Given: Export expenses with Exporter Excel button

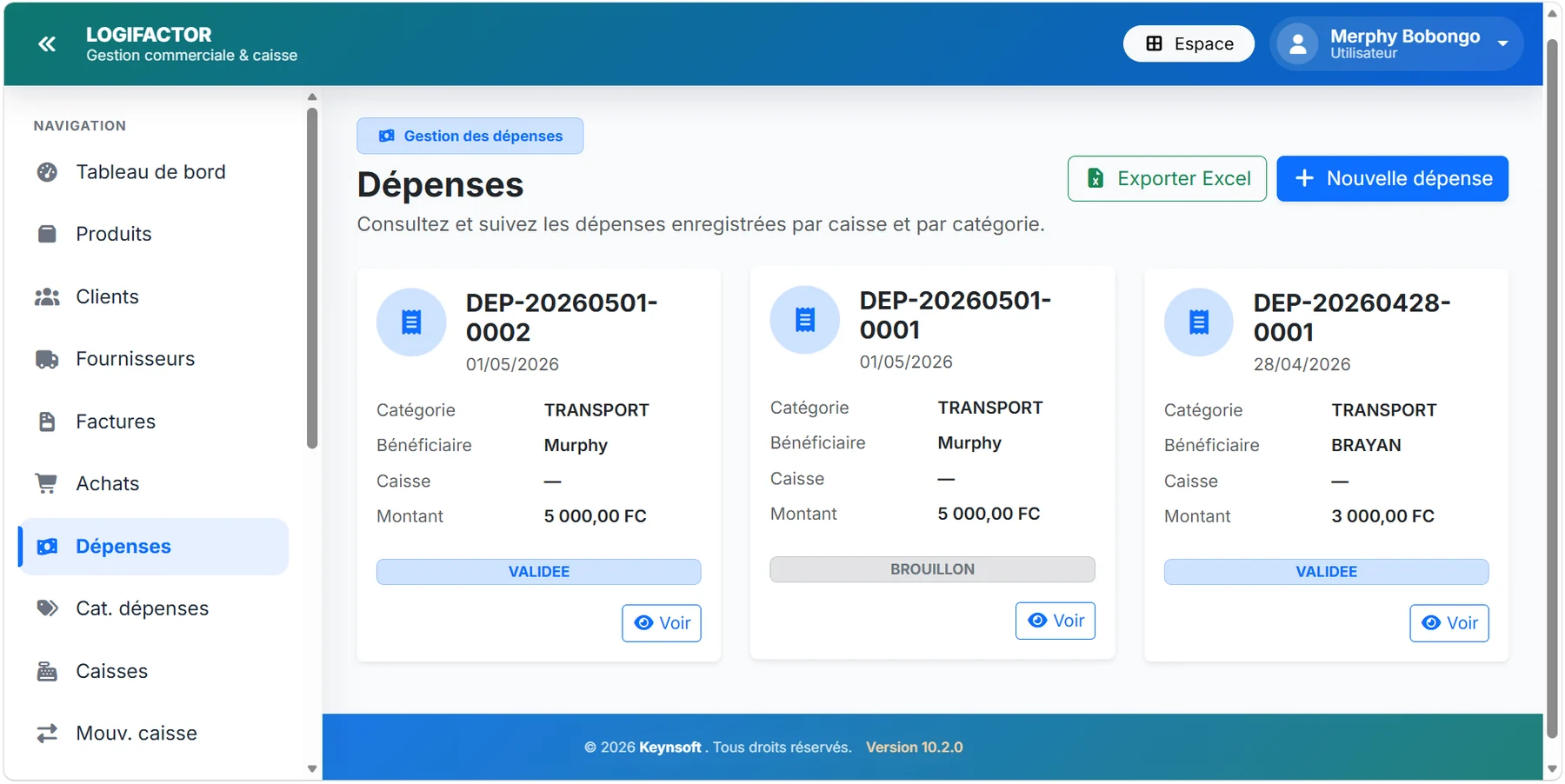Looking at the screenshot, I should [x=1167, y=179].
